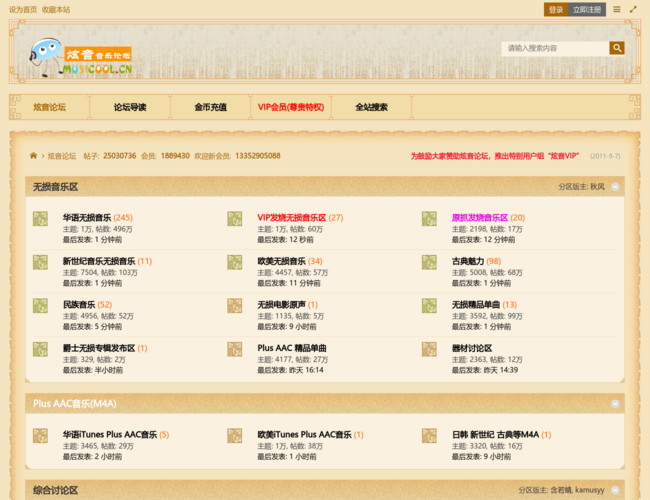This screenshot has height=500, width=650.
Task: Click forum icon beside 欧美iTunes Plus AAC音乐
Action: (x=235, y=435)
